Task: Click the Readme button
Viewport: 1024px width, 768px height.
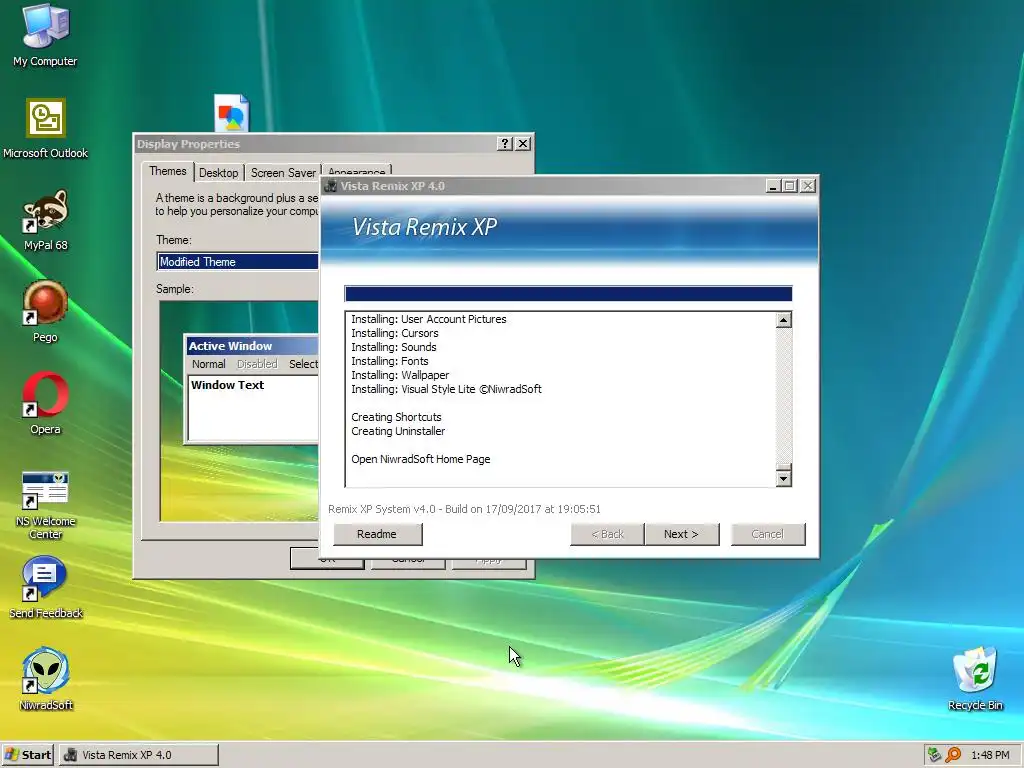Action: click(x=377, y=534)
